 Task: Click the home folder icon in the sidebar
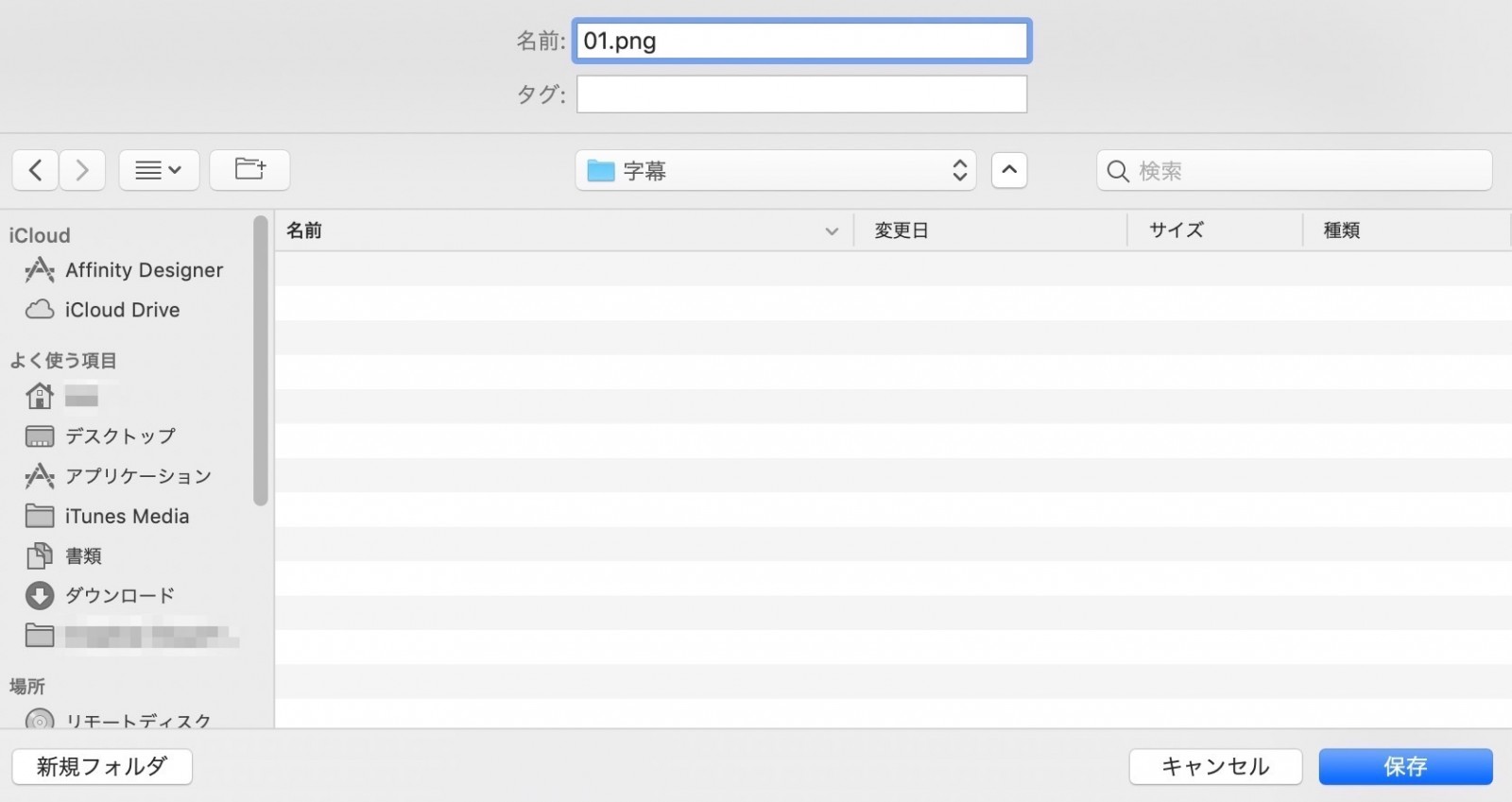40,396
